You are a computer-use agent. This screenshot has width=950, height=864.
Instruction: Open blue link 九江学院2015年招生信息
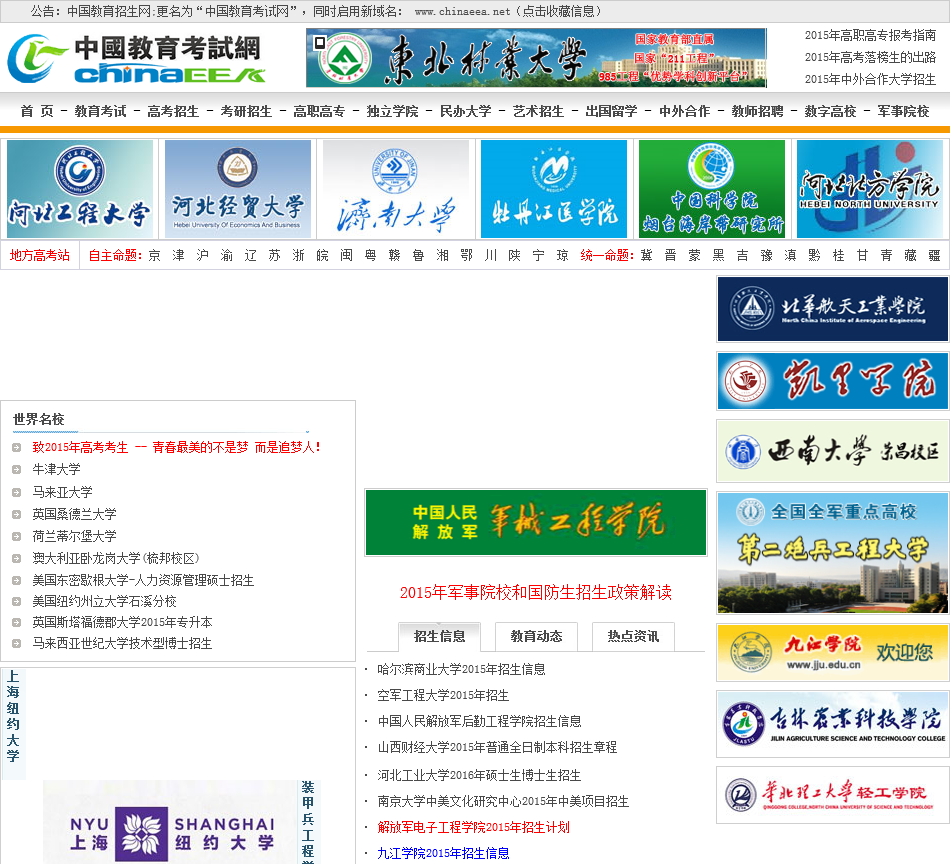coord(443,854)
